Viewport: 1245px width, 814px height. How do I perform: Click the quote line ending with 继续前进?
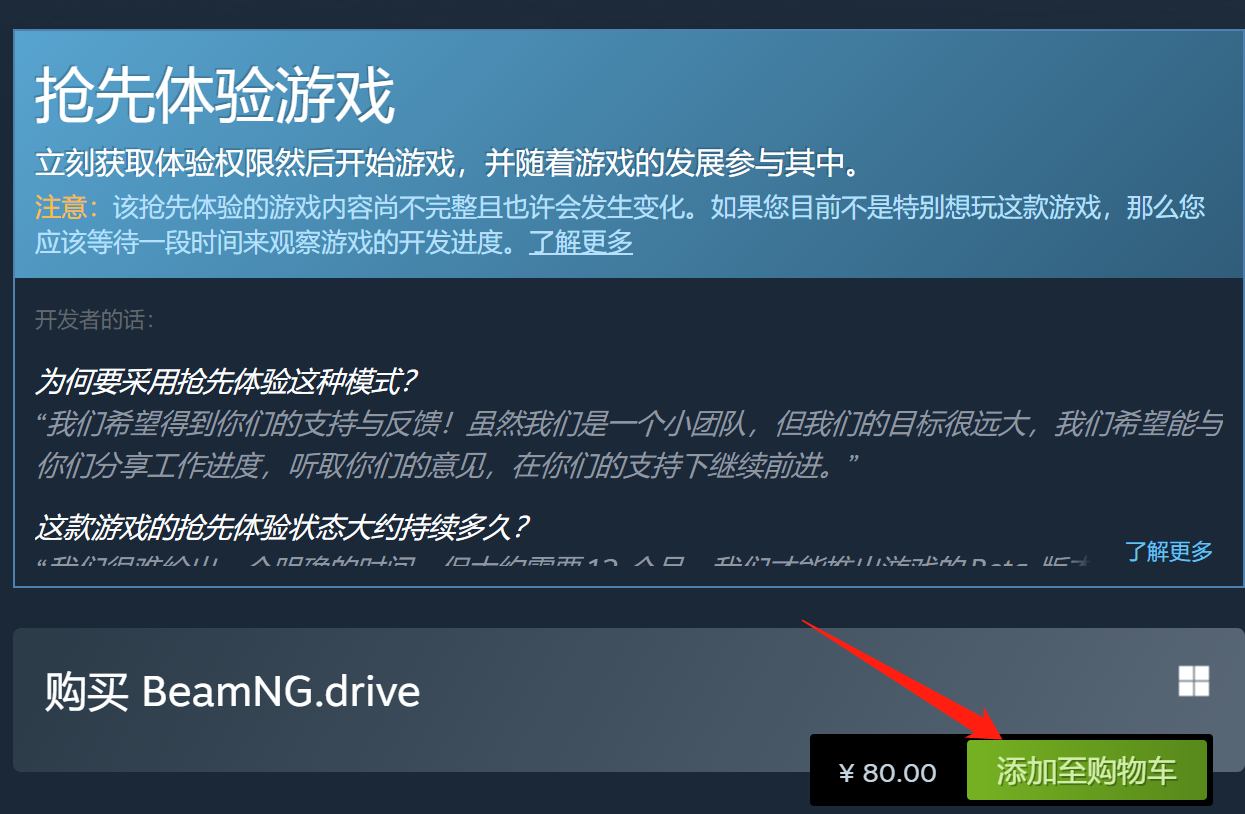448,466
